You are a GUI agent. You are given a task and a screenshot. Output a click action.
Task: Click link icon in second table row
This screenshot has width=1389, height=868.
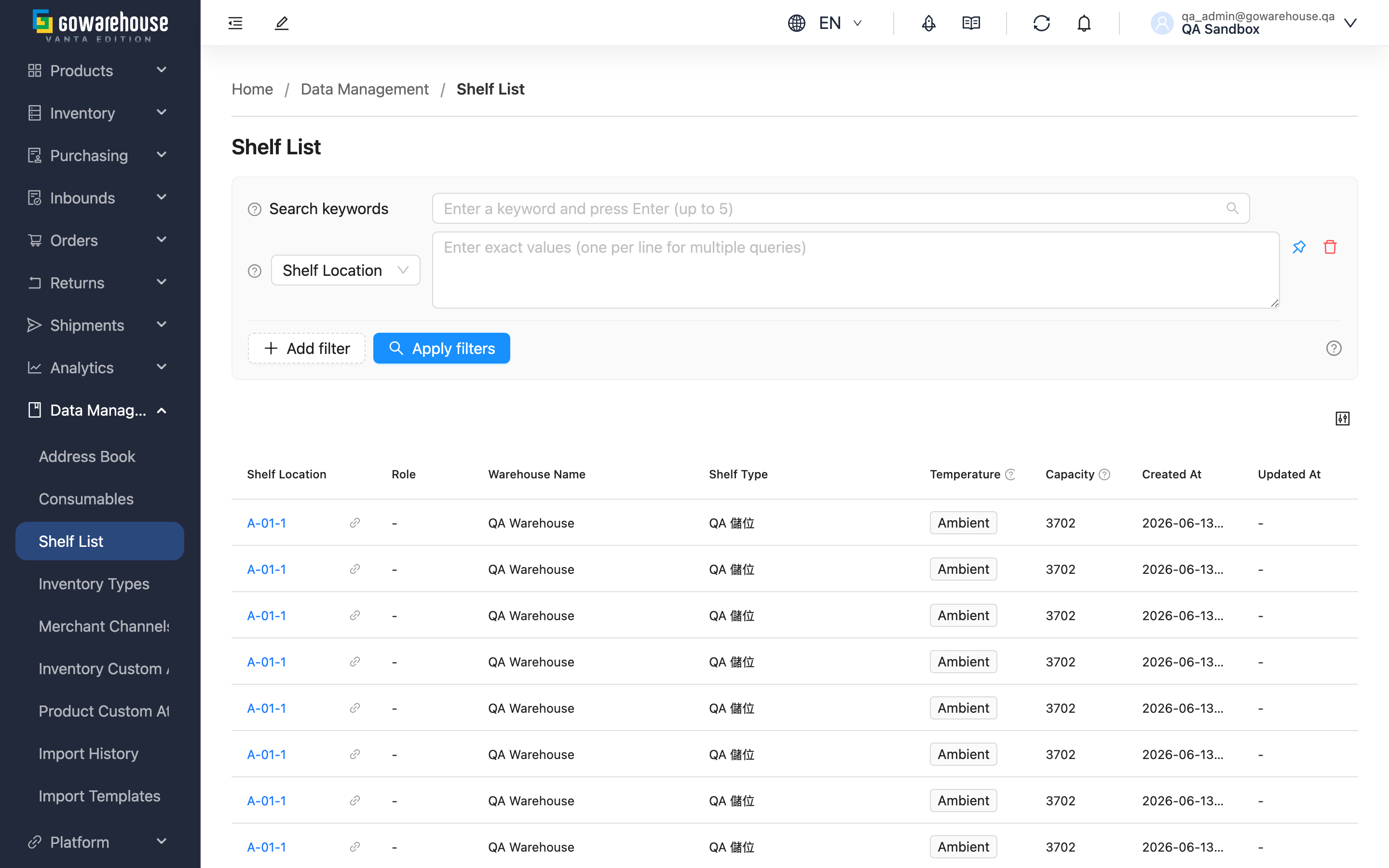[354, 569]
